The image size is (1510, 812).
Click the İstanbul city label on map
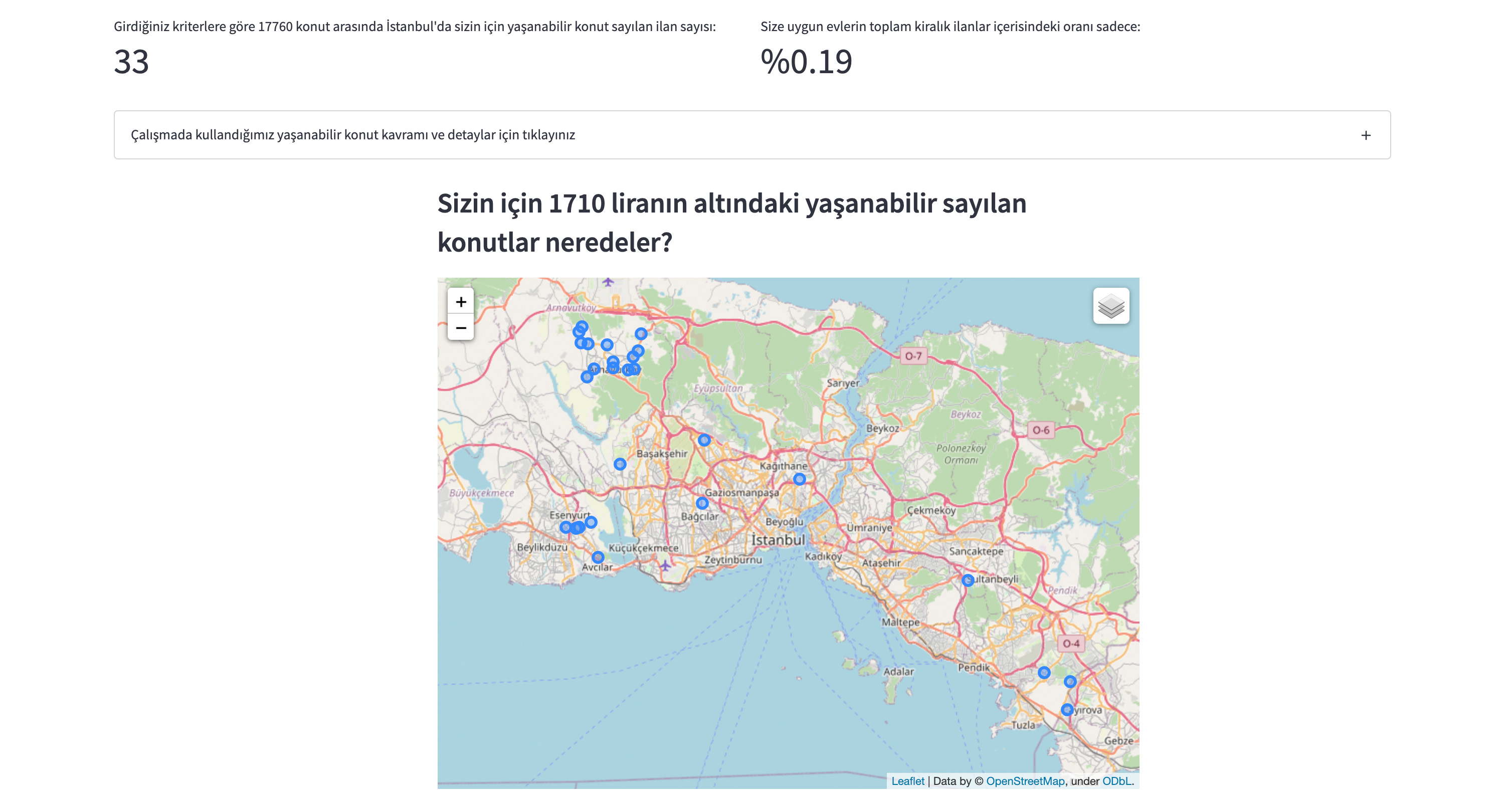coord(778,540)
